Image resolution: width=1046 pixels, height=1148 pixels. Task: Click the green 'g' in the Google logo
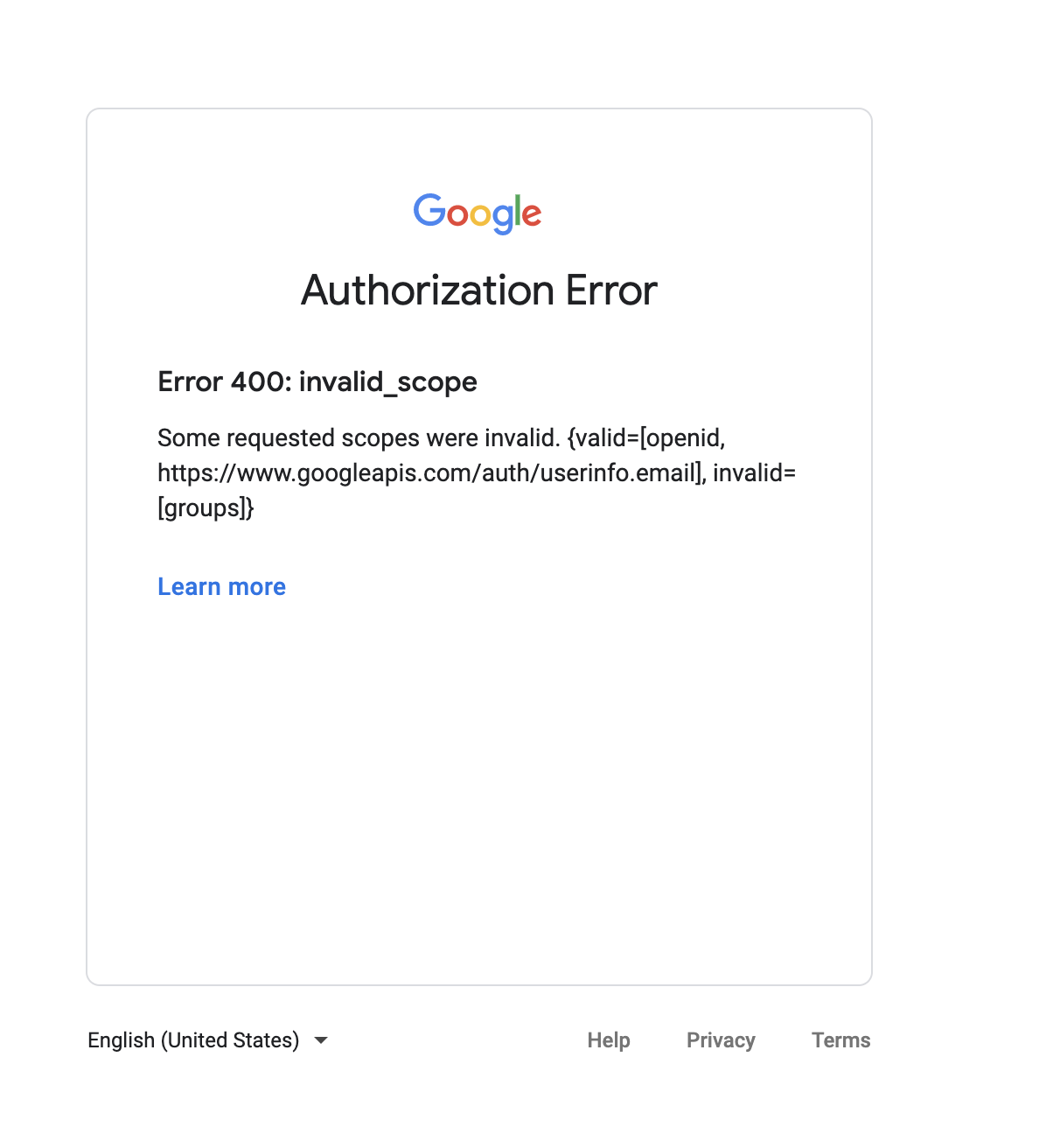click(x=505, y=220)
